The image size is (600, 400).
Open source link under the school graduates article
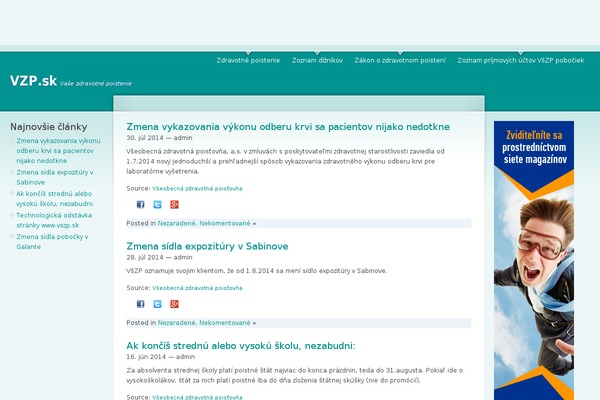click(197, 397)
